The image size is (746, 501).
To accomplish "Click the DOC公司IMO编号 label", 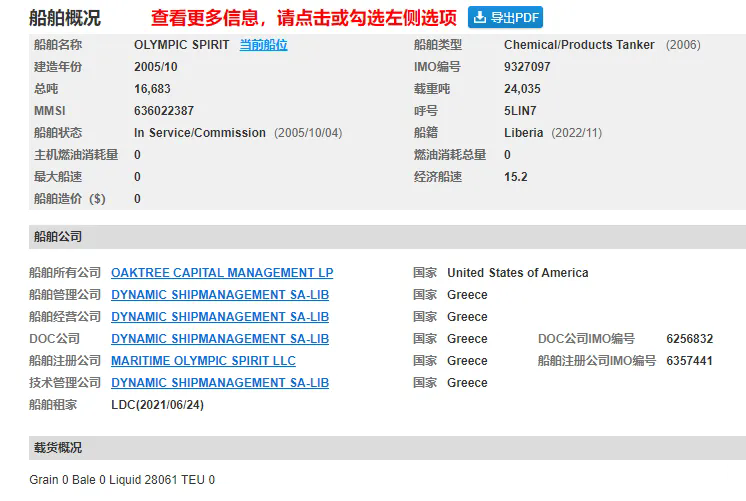I will (x=586, y=339).
